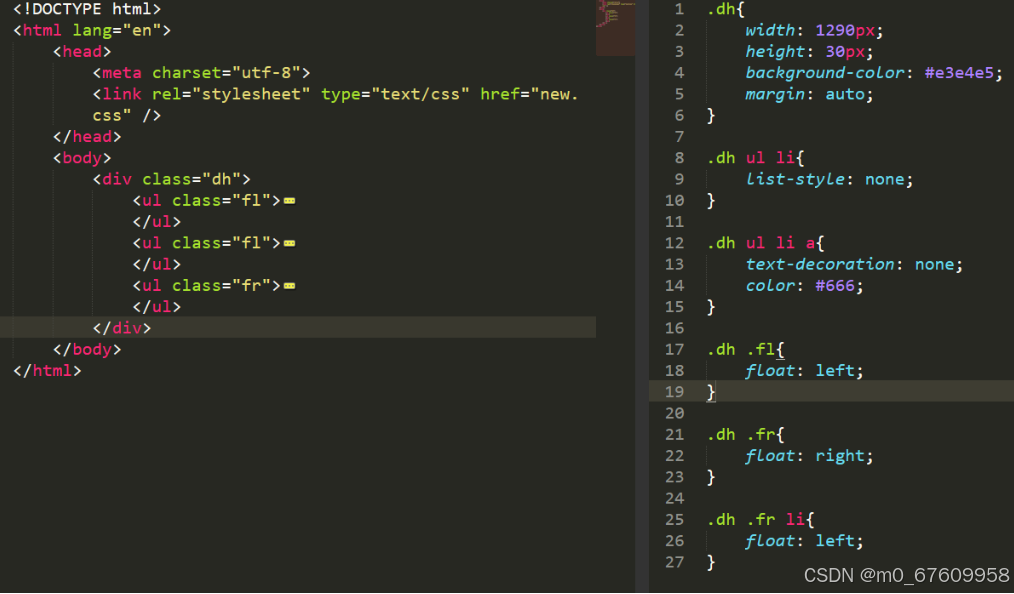Click line number 19 in the CSS pane

pyautogui.click(x=675, y=391)
